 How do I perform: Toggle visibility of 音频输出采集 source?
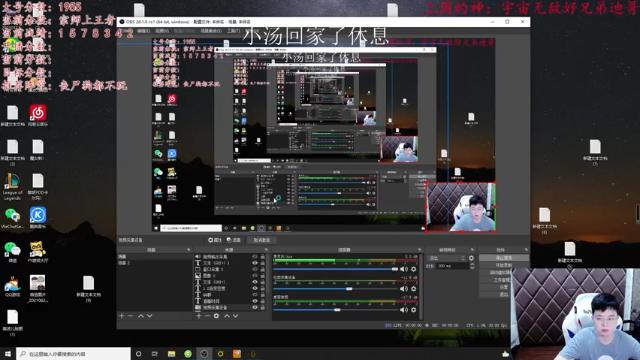pyautogui.click(x=255, y=257)
